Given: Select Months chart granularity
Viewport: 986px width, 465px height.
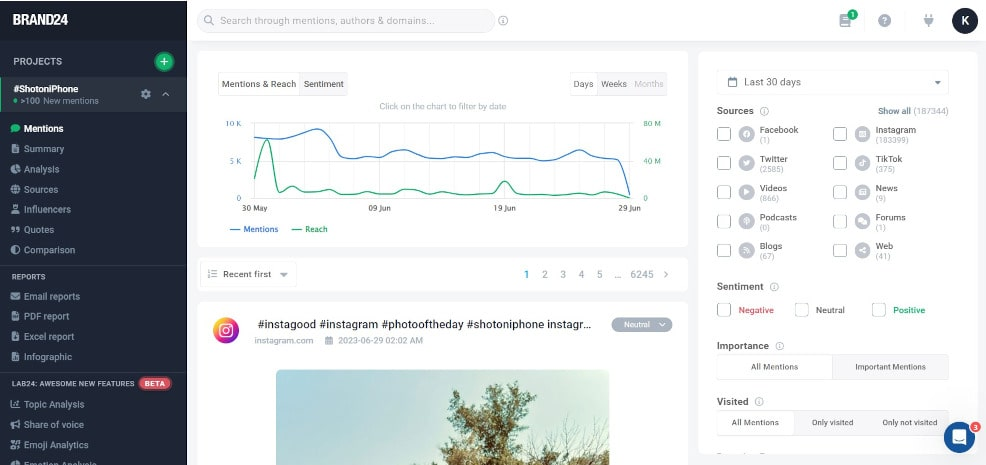Looking at the screenshot, I should [649, 84].
